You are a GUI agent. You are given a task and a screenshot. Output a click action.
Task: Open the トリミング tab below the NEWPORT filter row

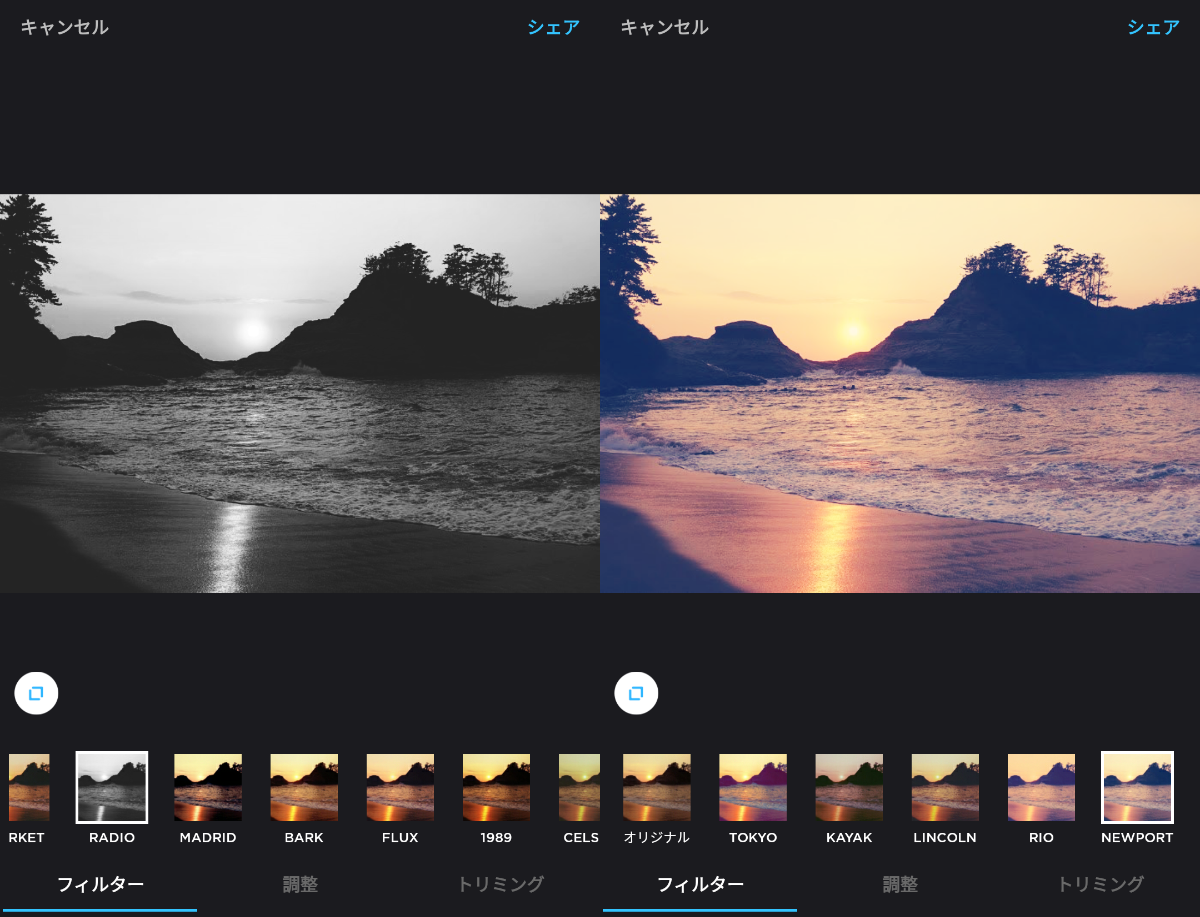pos(1100,885)
